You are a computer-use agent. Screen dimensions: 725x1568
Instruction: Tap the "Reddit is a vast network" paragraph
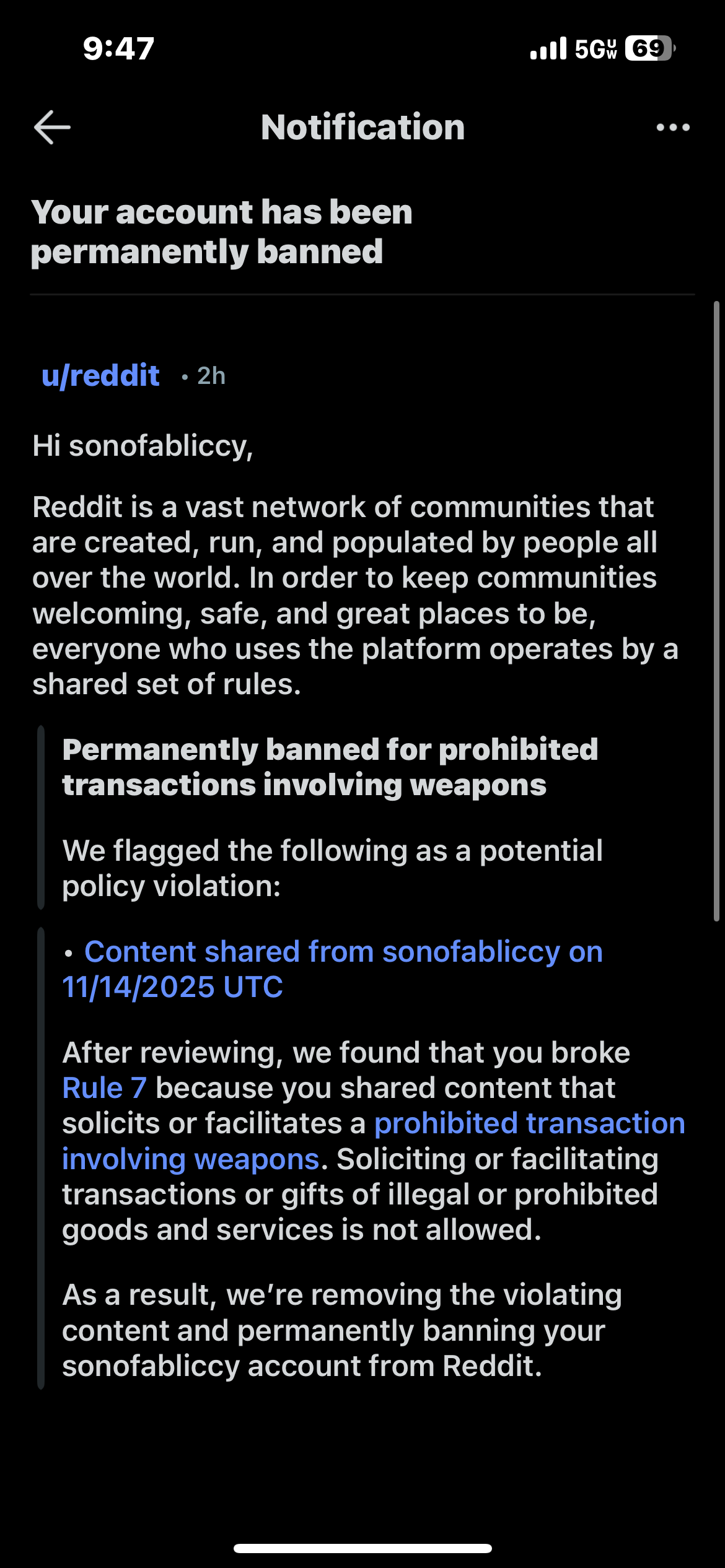pos(354,596)
